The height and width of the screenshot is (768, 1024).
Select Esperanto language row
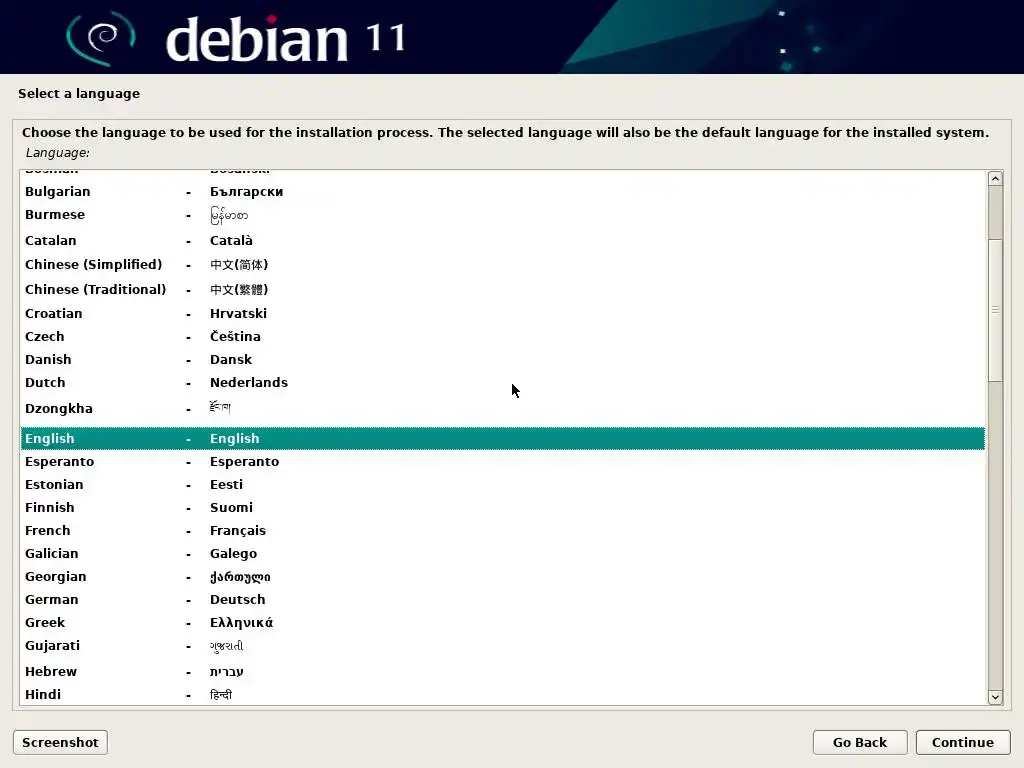(502, 461)
